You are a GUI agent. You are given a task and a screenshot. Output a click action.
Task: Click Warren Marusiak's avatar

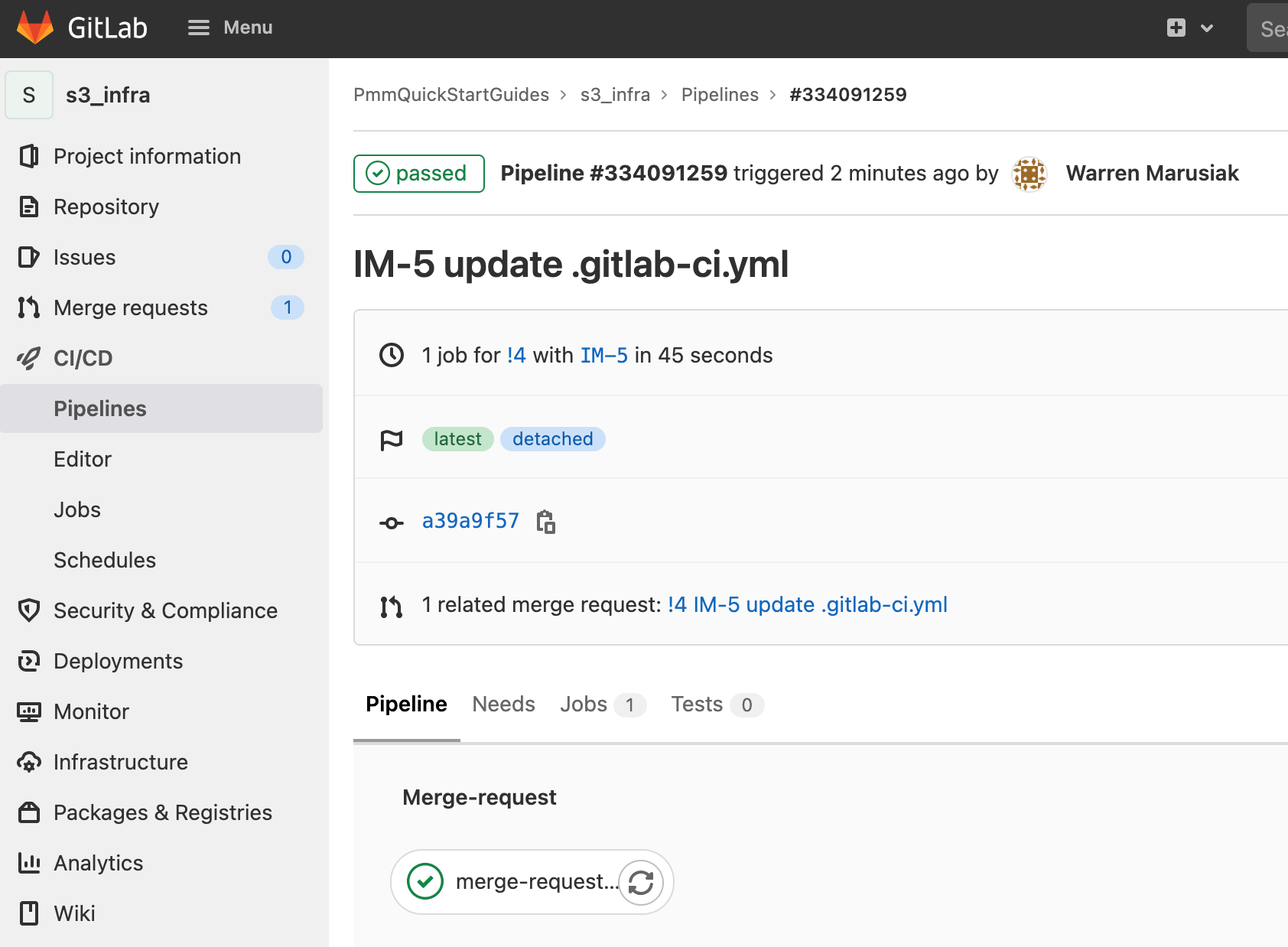point(1029,173)
